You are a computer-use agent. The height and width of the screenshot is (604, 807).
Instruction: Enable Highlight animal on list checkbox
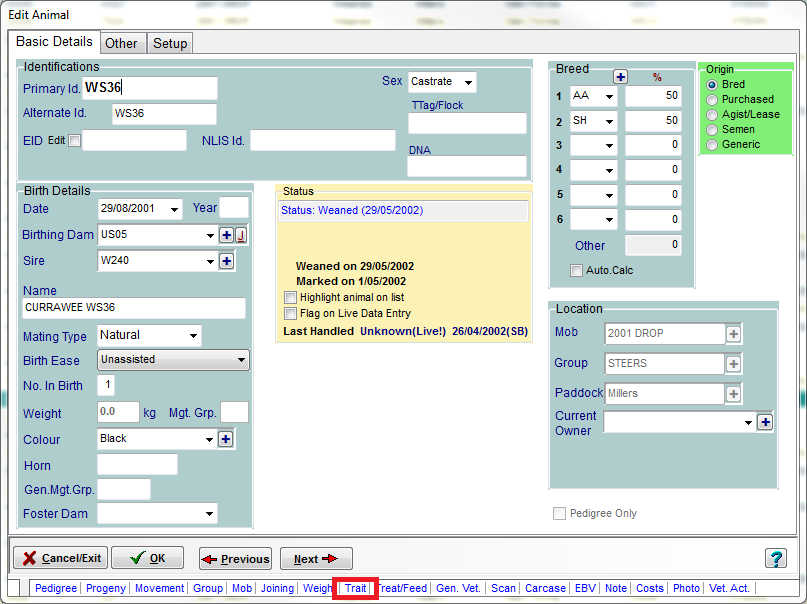point(291,298)
